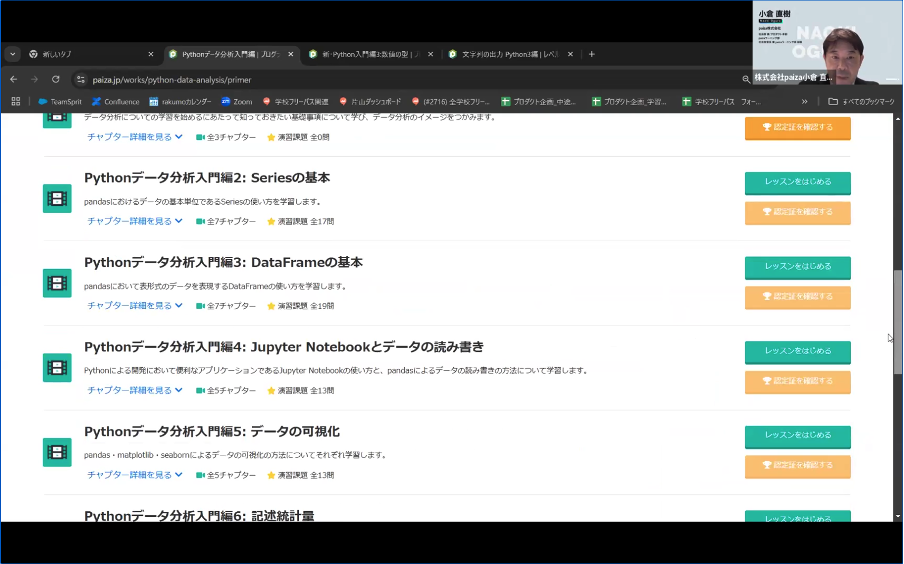Close the 文字列の出力 Python3編 tab
This screenshot has width=904, height=564.
(570, 54)
